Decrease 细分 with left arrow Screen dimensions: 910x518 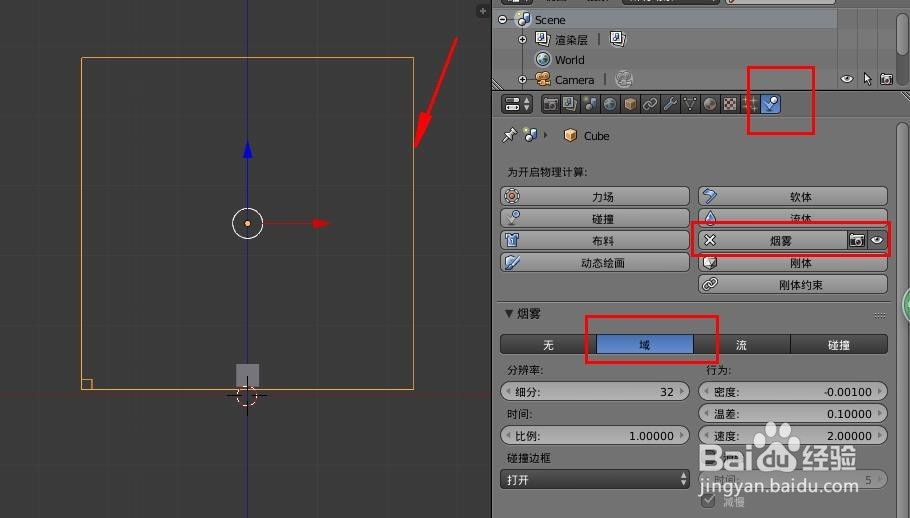click(508, 392)
